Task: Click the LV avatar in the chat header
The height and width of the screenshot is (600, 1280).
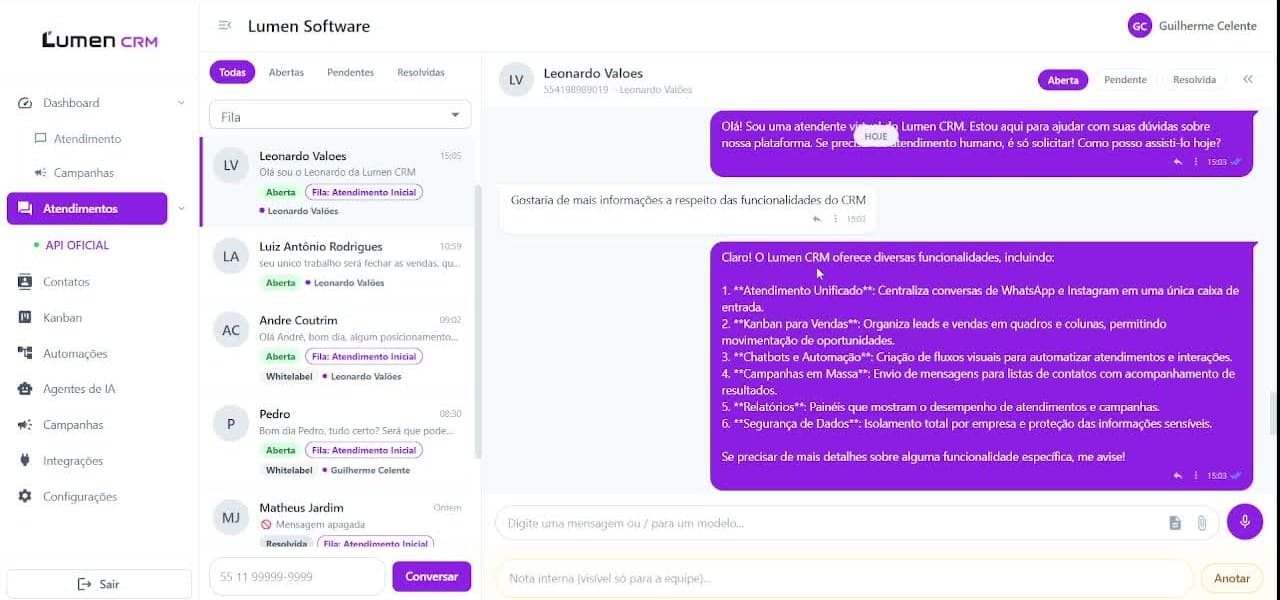Action: coord(516,80)
